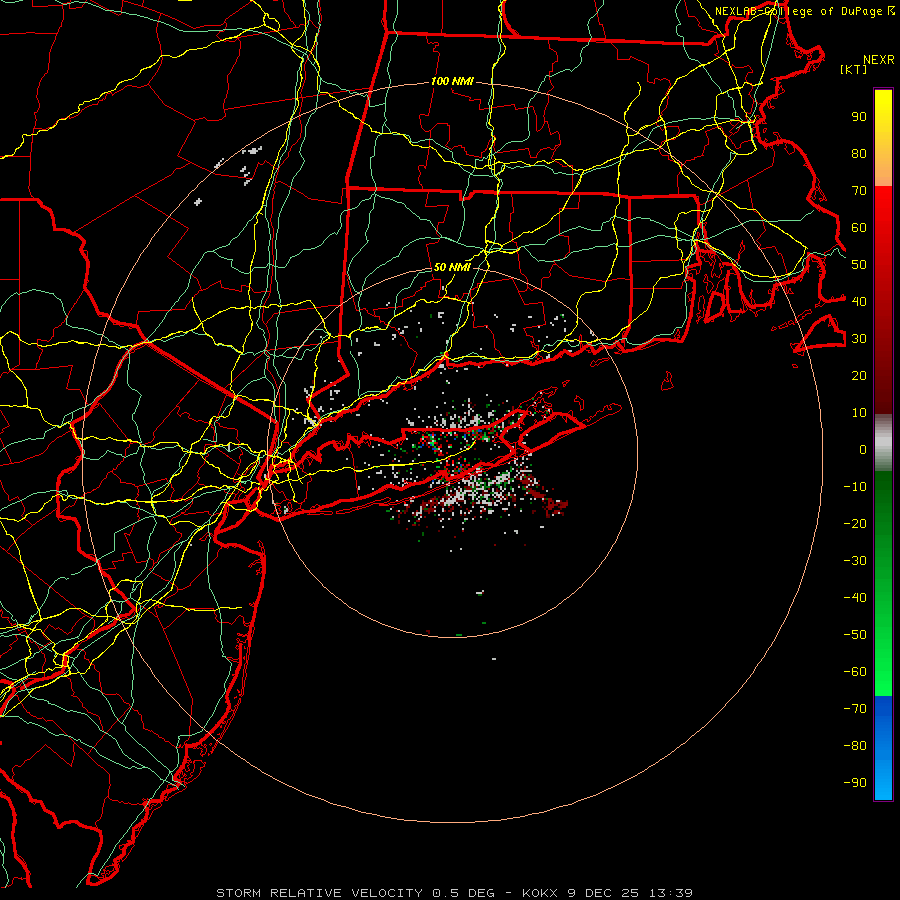Click the -80 value on the velocity scale

(855, 746)
